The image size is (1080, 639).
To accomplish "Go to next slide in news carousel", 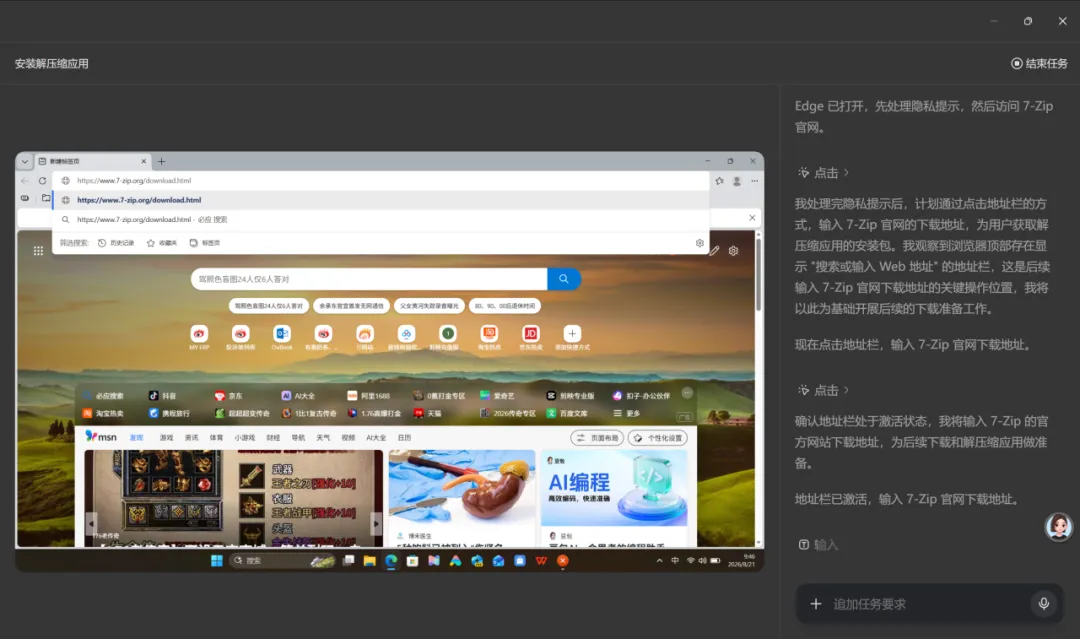I will click(x=375, y=524).
